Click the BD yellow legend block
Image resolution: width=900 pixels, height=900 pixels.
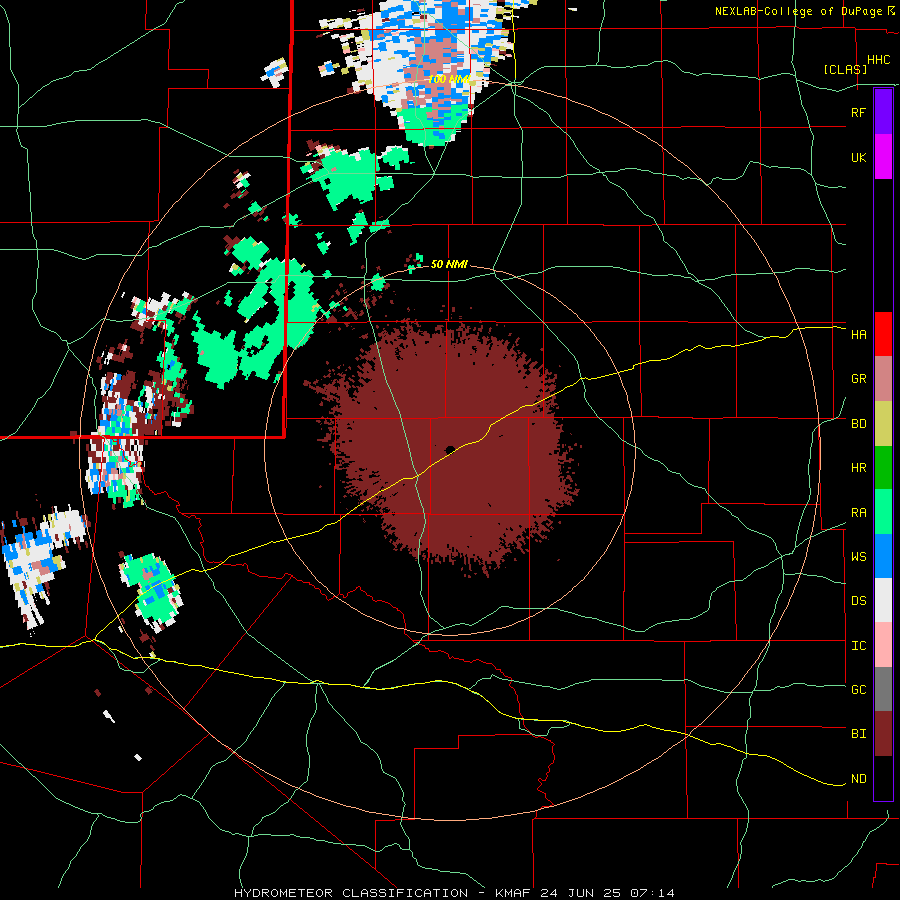[883, 424]
